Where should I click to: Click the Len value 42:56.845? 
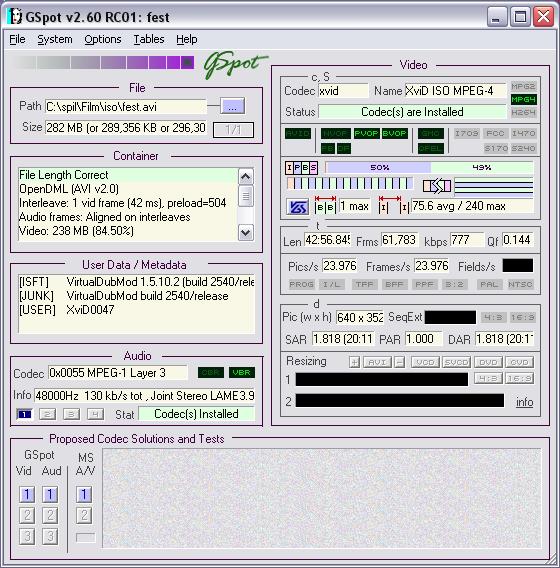(327, 240)
